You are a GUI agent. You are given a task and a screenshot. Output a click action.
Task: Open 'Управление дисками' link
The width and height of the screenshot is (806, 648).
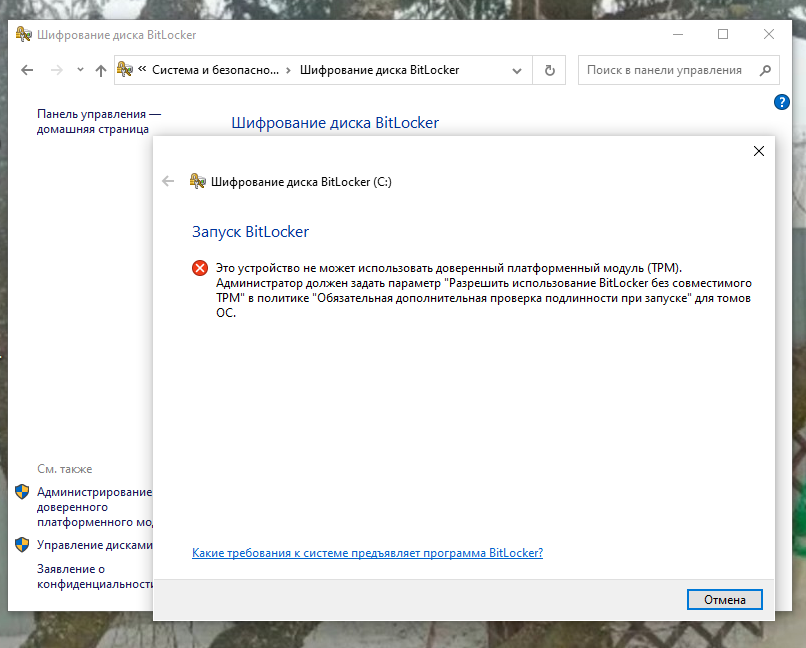click(95, 545)
